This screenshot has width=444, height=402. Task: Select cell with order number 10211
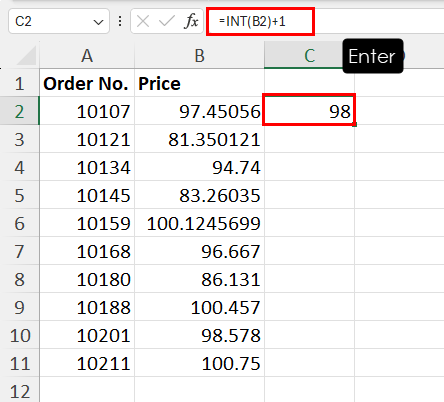tap(87, 363)
